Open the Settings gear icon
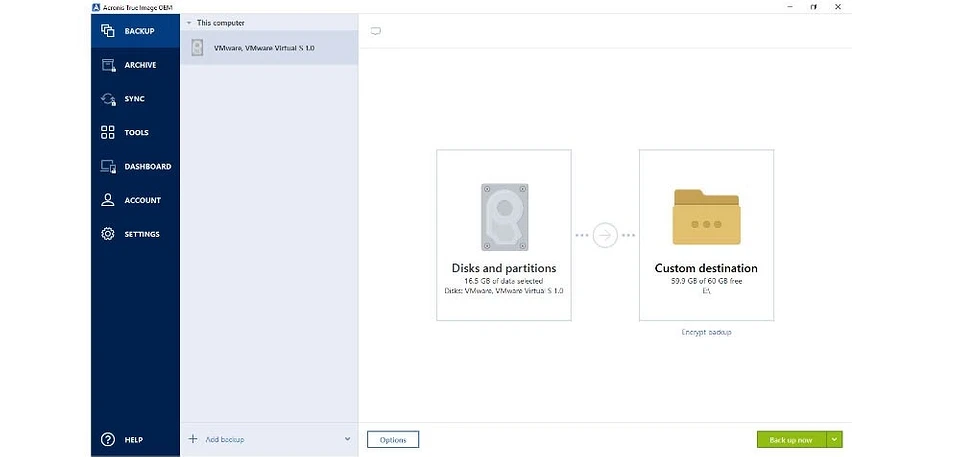Viewport: 960px width, 457px height. [108, 234]
